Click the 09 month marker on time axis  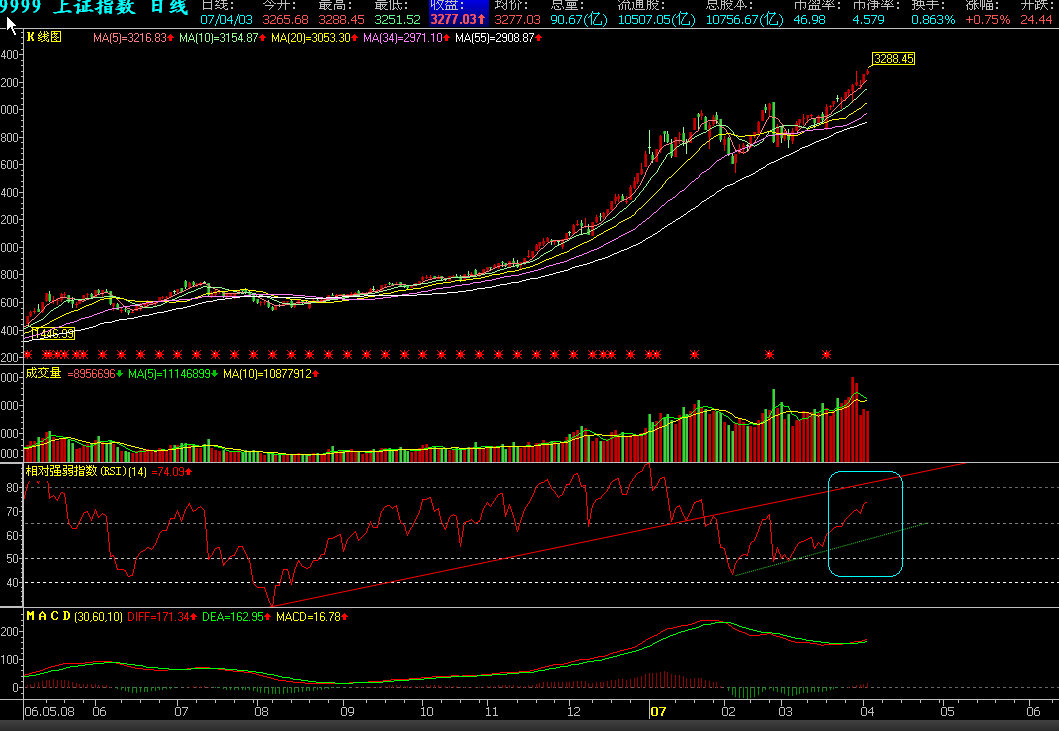coord(347,711)
